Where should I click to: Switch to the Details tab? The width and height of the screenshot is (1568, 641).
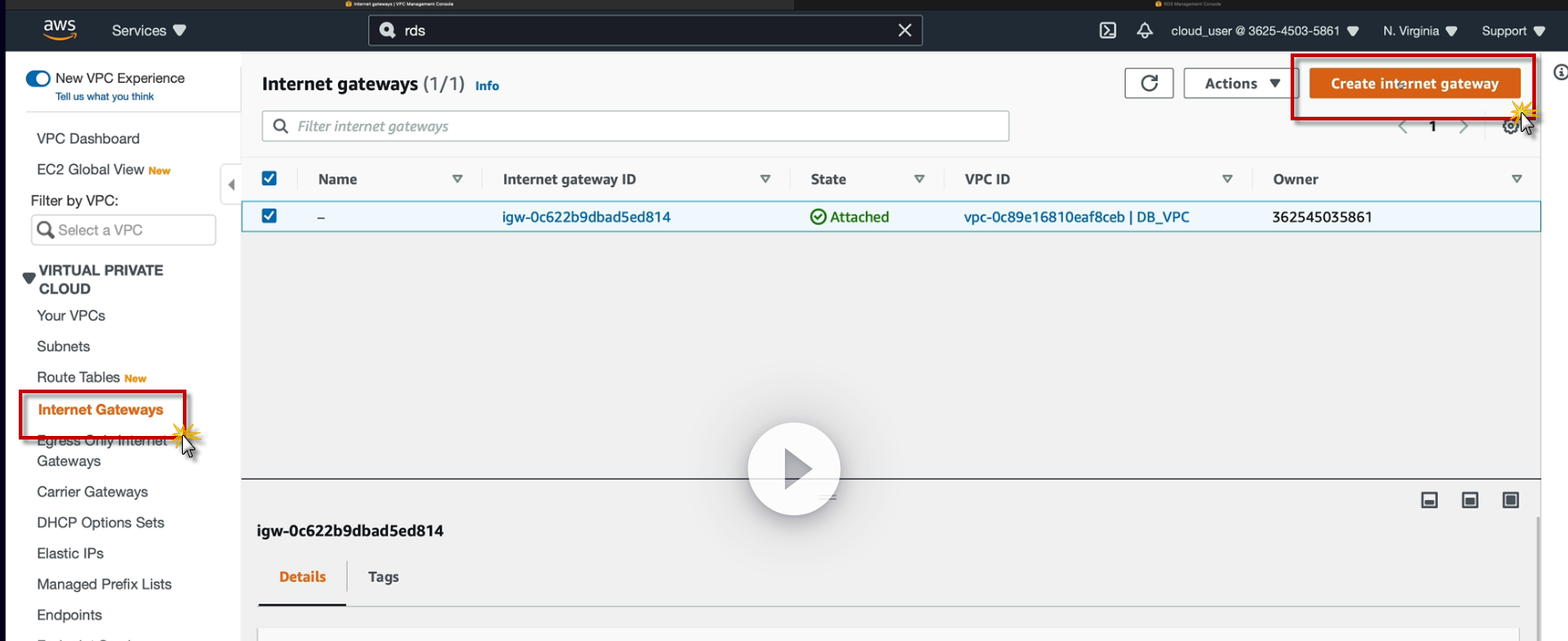pos(302,577)
